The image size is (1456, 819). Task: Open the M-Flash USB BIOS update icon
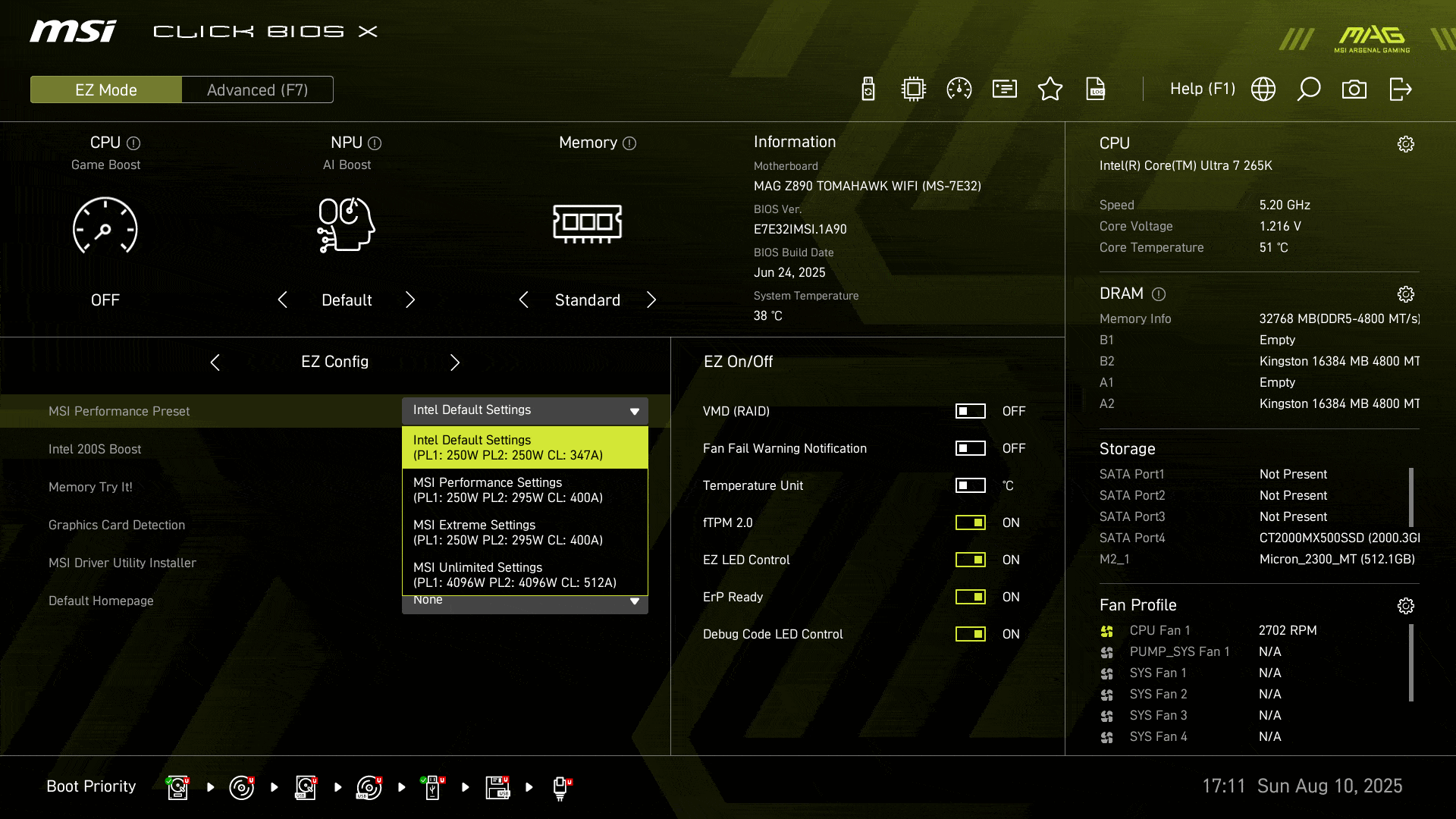[x=868, y=89]
